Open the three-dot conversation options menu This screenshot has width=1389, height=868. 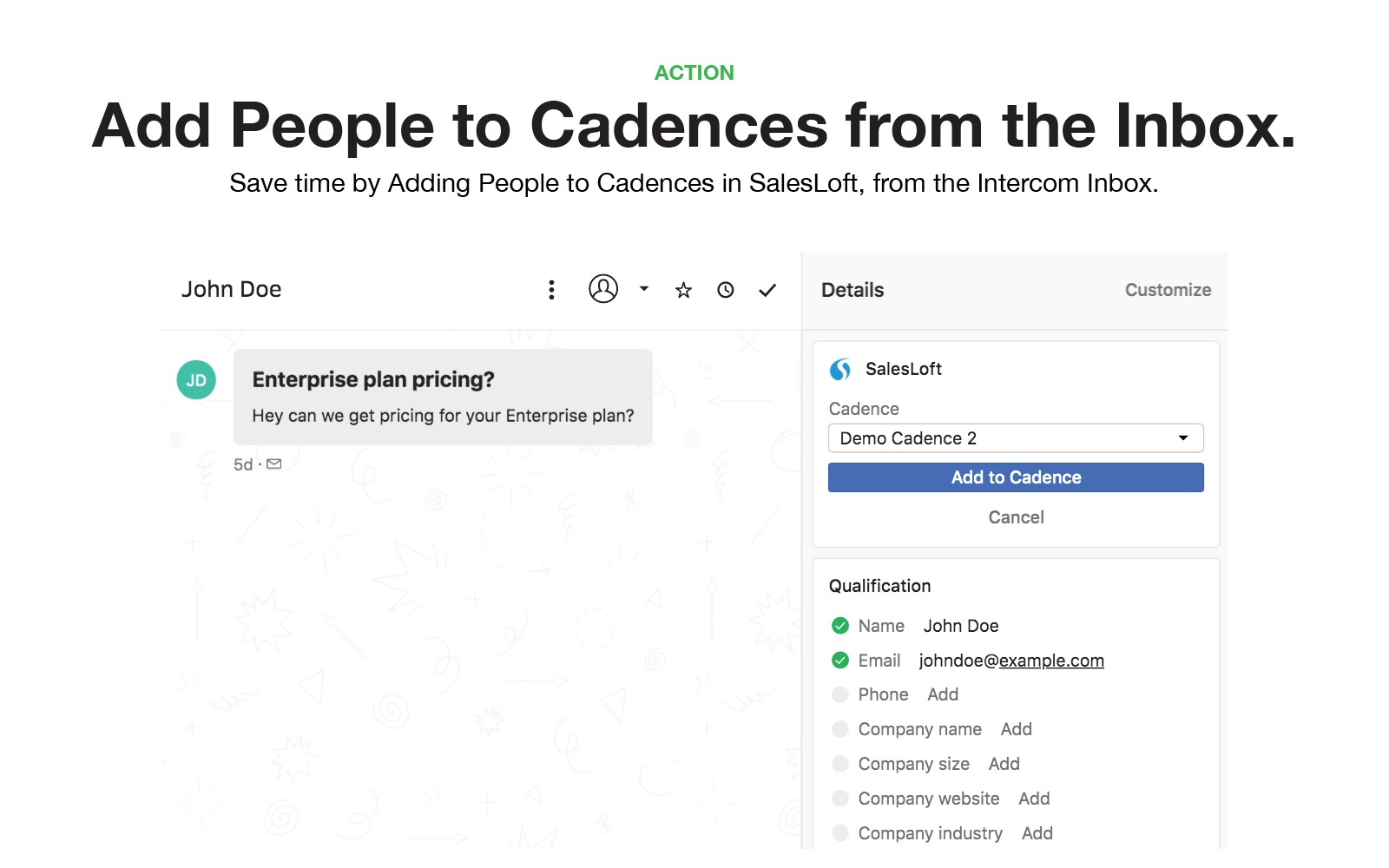pos(551,290)
